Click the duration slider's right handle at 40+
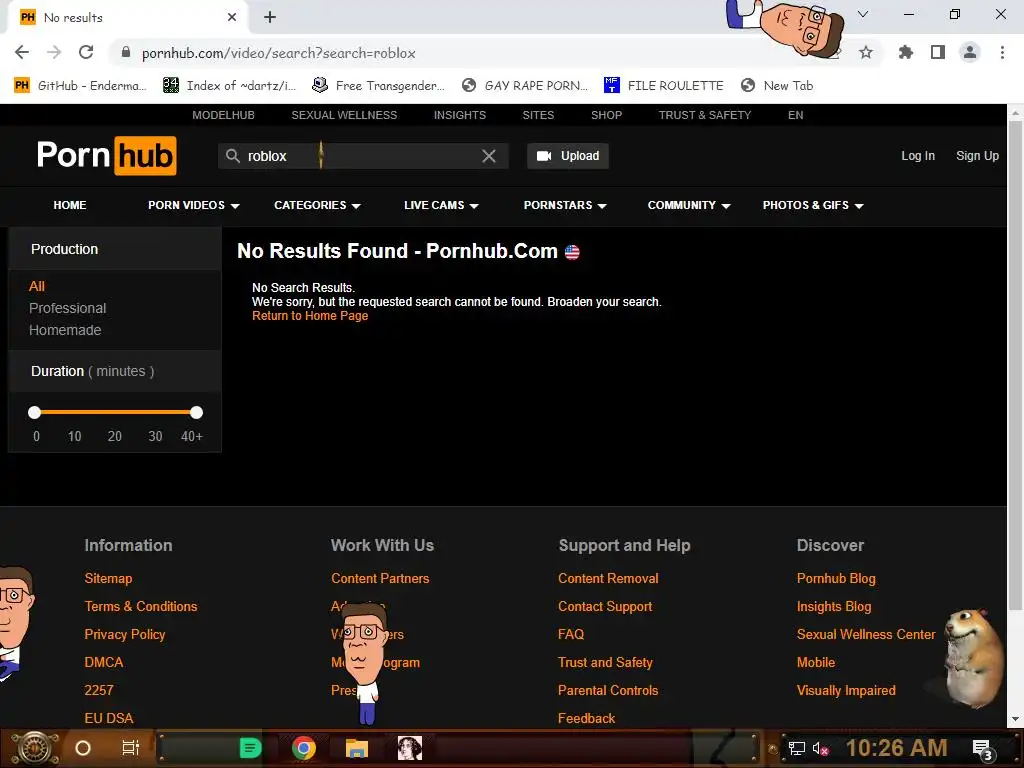Viewport: 1024px width, 768px height. tap(196, 412)
